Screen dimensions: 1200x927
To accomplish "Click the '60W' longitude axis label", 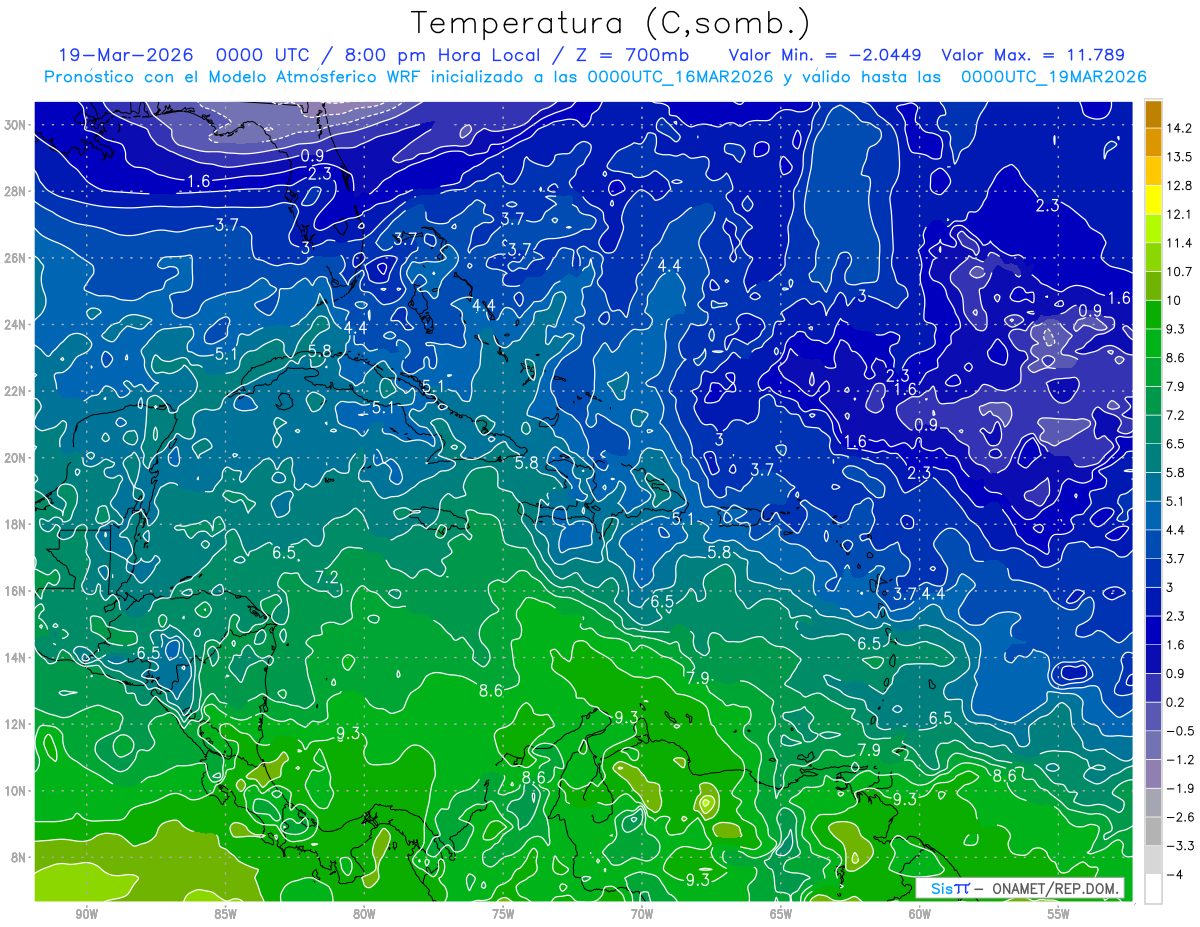I will pyautogui.click(x=920, y=914).
